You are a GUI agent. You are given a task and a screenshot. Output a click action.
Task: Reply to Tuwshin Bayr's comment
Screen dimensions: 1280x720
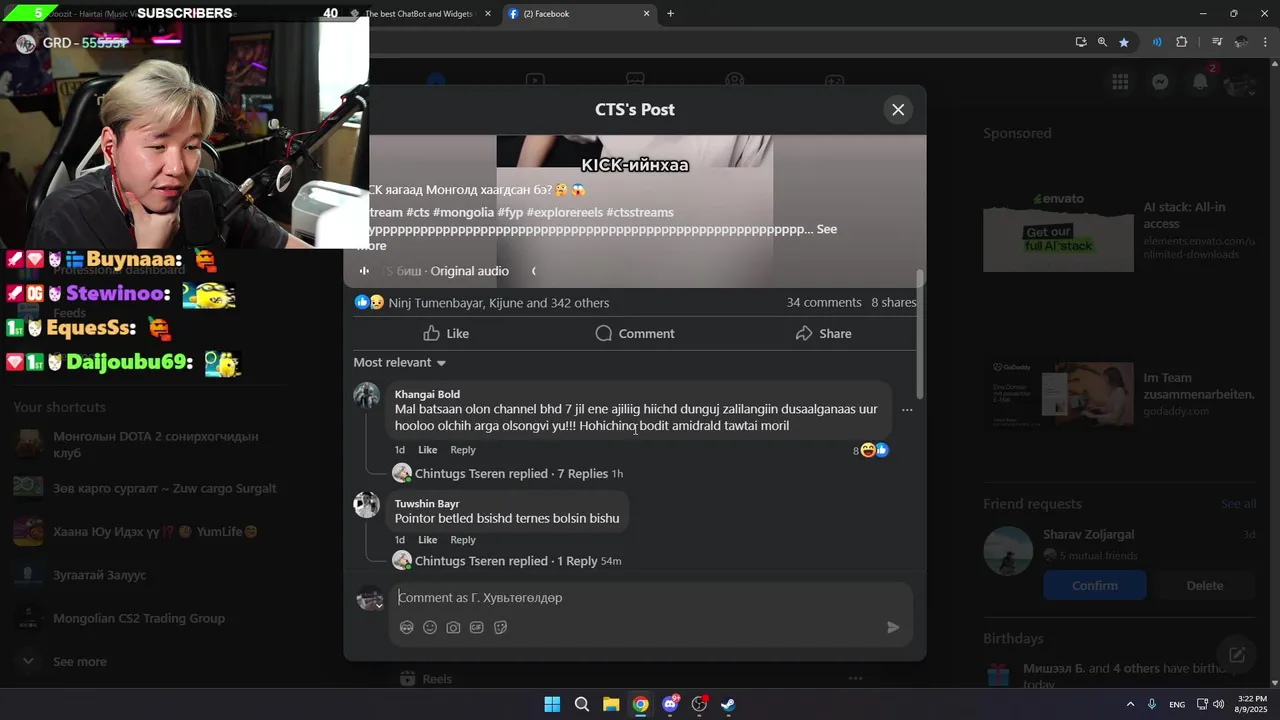pyautogui.click(x=463, y=540)
